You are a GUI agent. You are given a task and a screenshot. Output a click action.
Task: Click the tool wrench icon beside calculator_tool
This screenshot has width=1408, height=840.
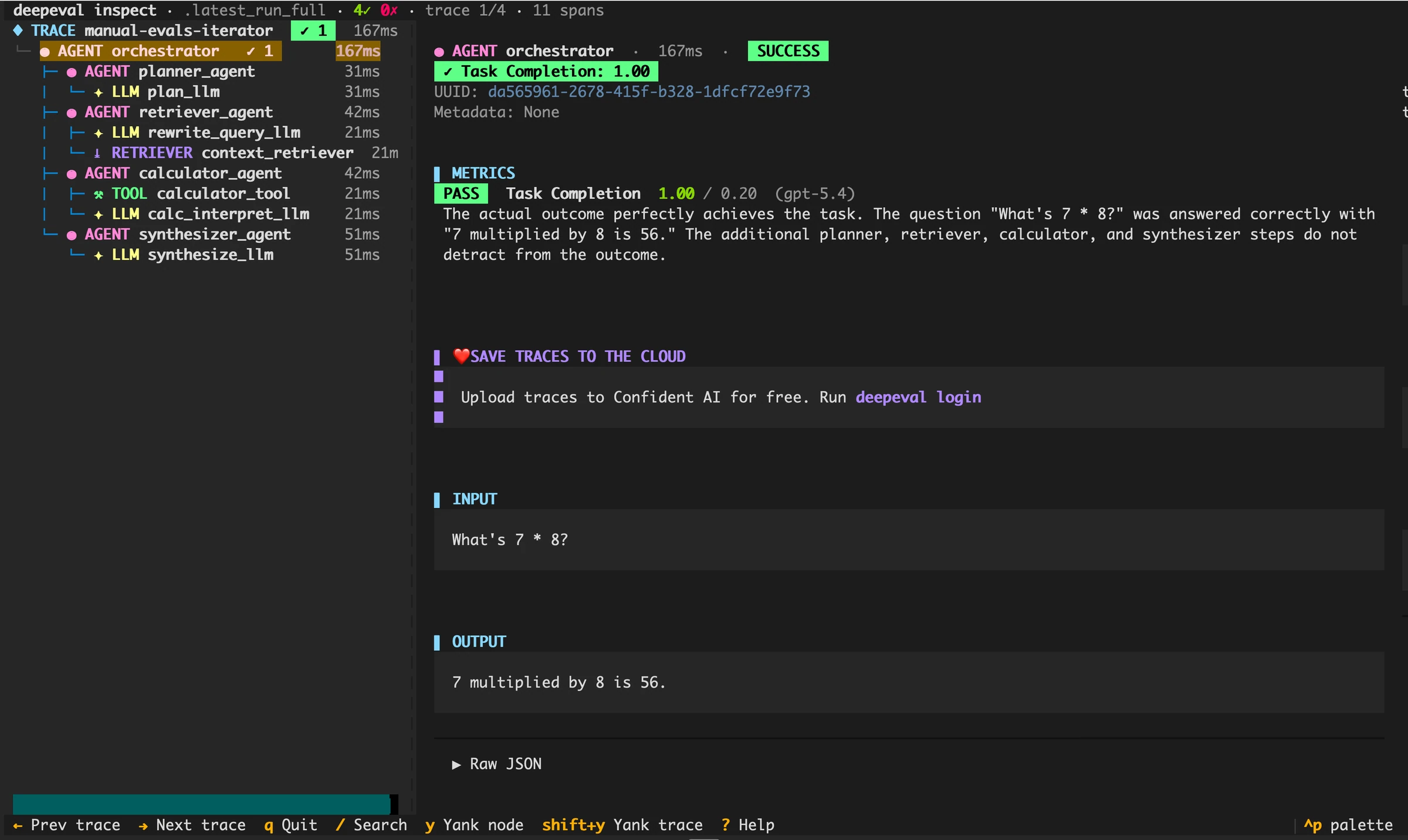[x=99, y=194]
